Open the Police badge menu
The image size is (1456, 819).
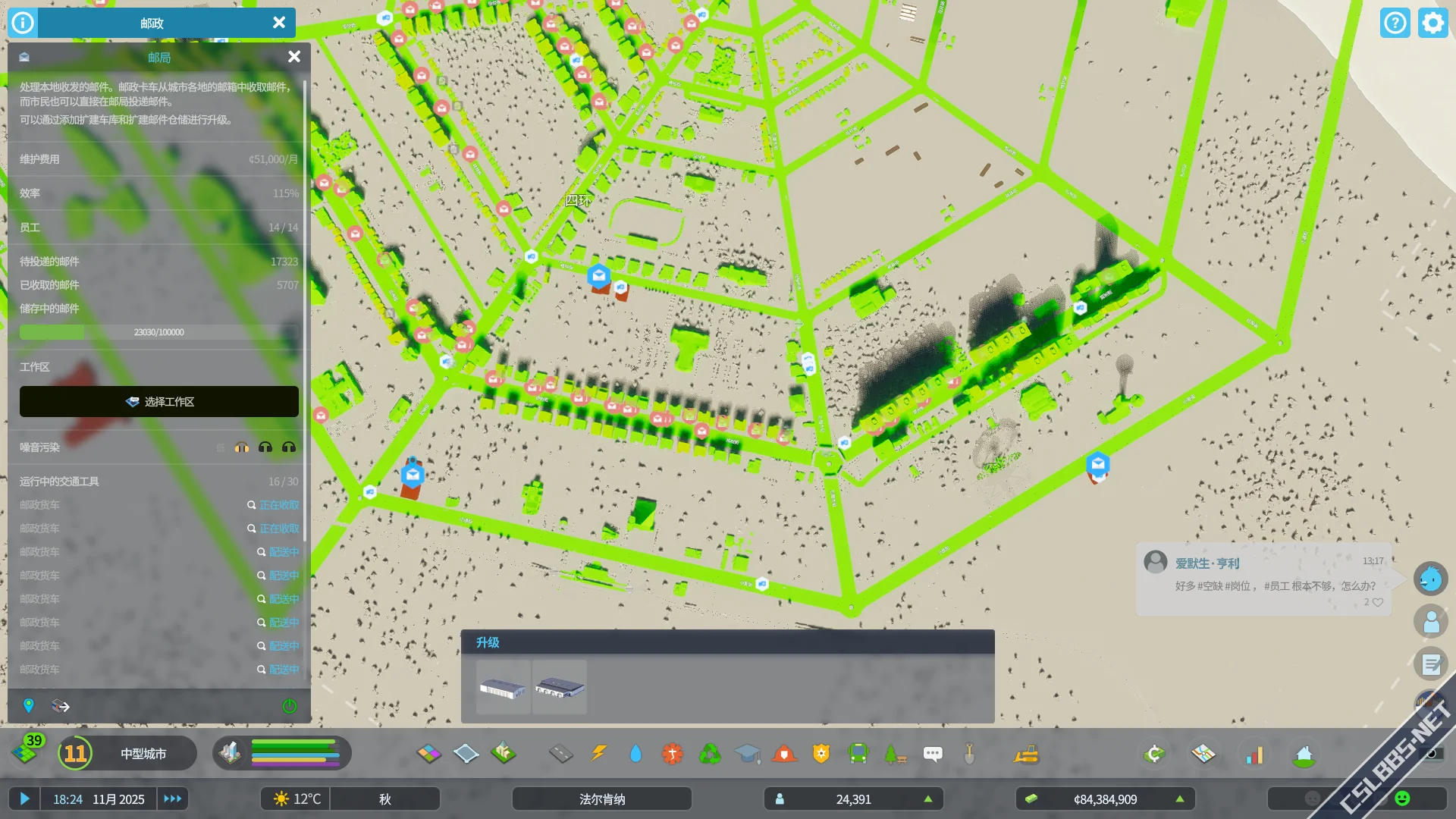tap(821, 754)
